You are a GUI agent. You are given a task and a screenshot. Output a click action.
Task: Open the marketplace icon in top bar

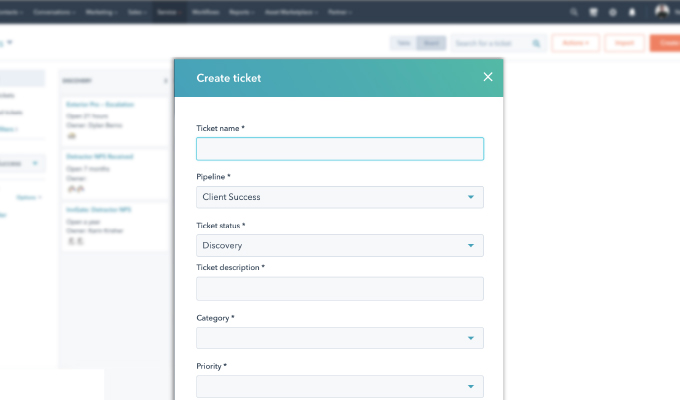(594, 12)
